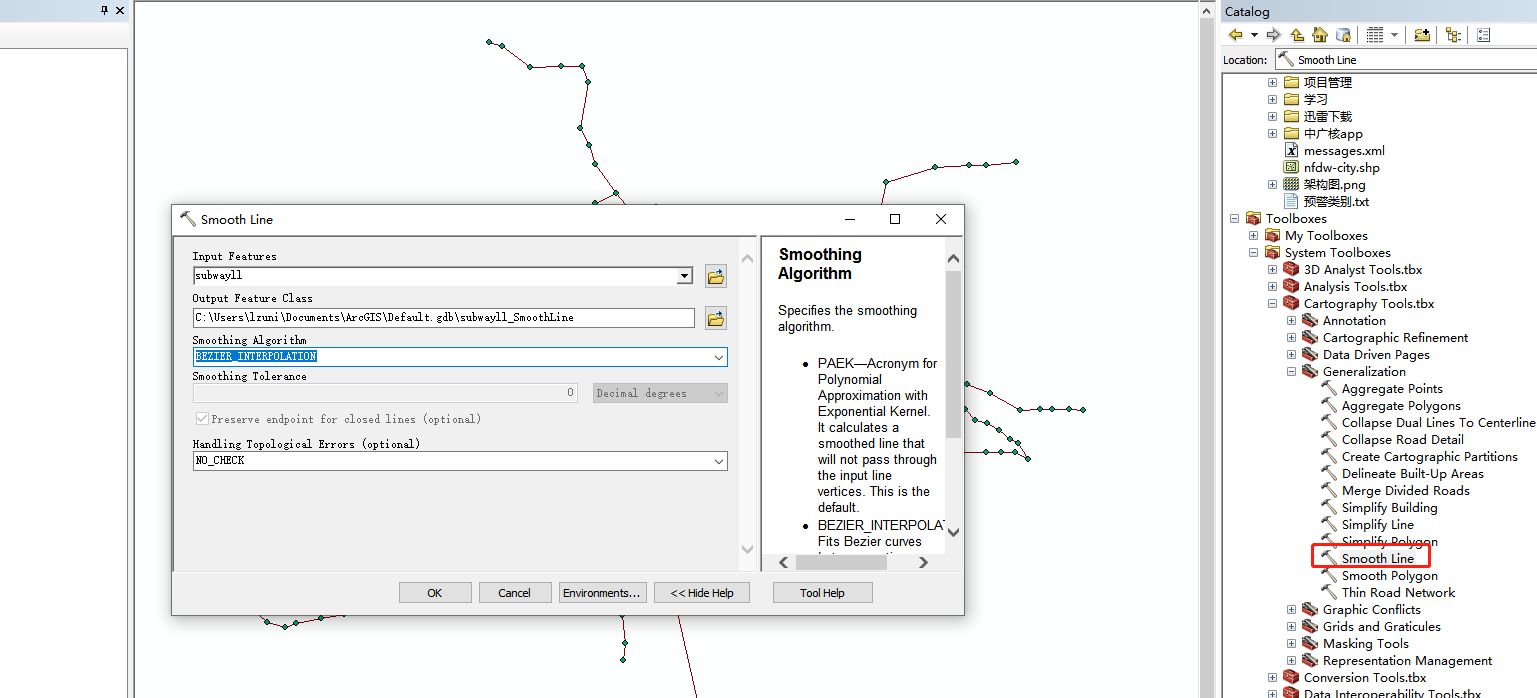
Task: Open the Input Features dropdown
Action: click(x=685, y=275)
